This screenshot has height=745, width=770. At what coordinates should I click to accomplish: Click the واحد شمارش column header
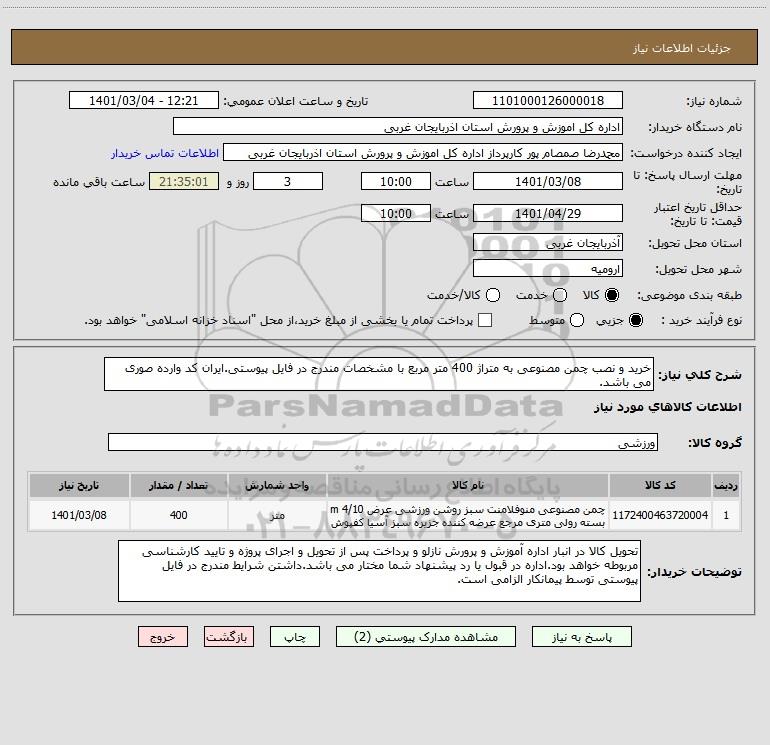pyautogui.click(x=277, y=485)
